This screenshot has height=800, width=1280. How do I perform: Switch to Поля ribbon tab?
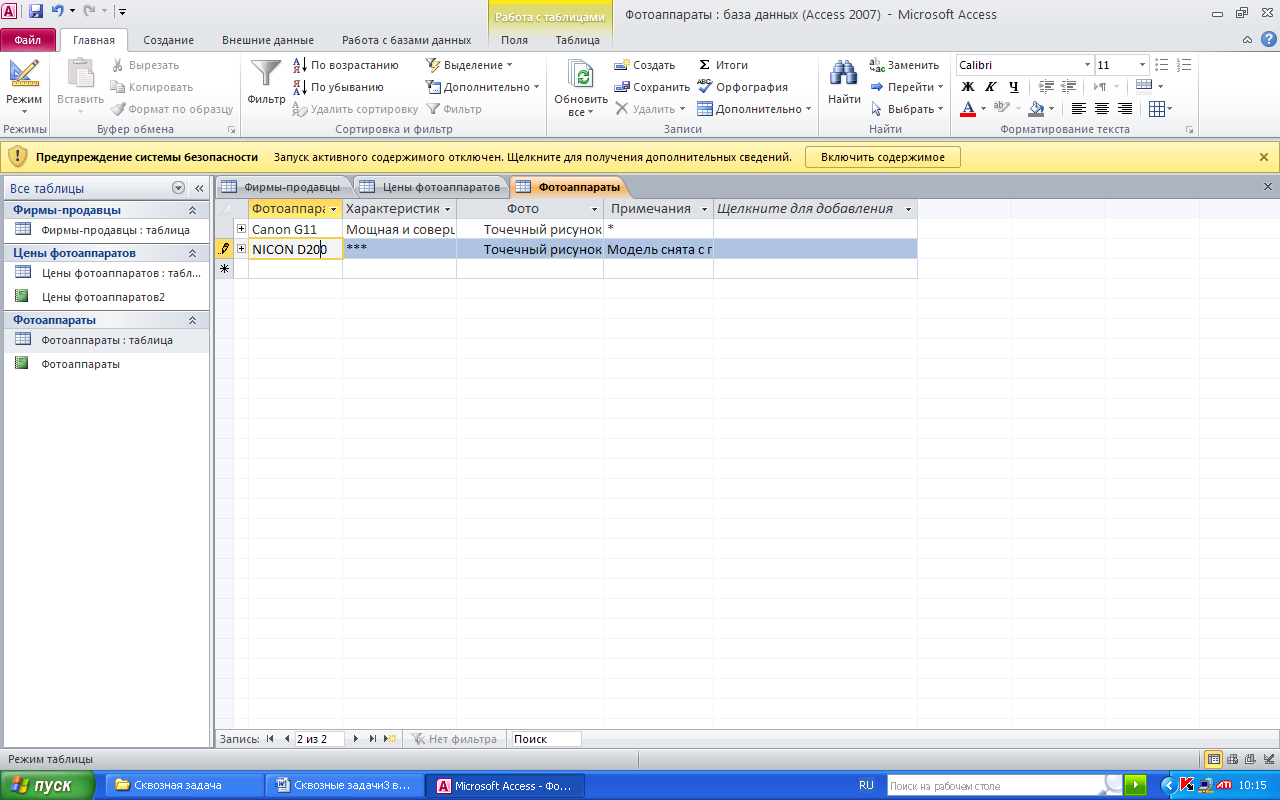(x=514, y=40)
